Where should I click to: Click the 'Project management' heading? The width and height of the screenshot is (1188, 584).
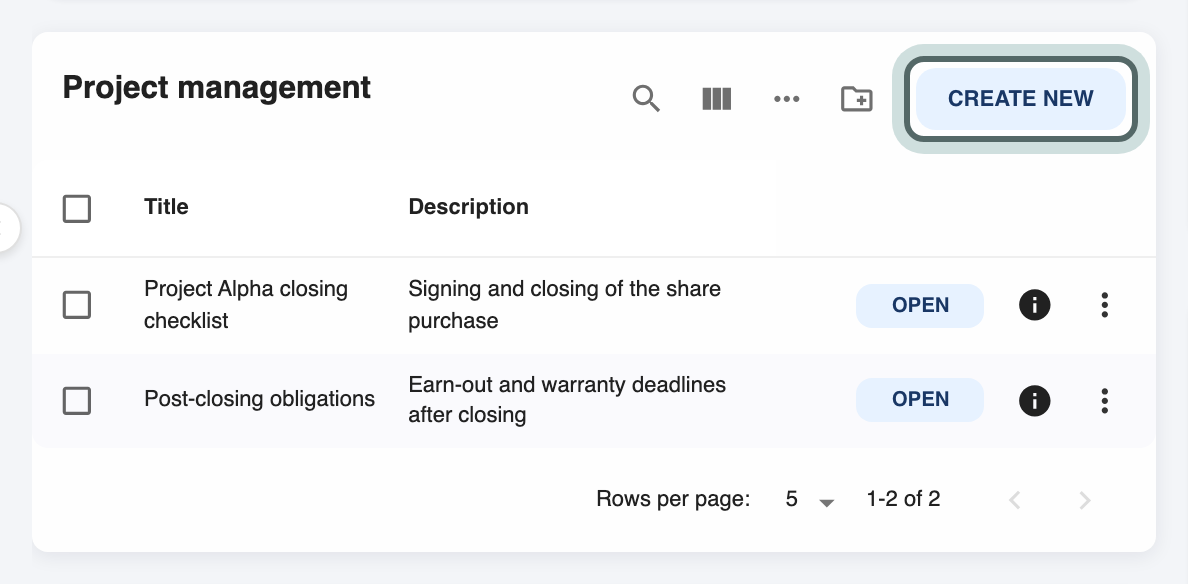217,88
